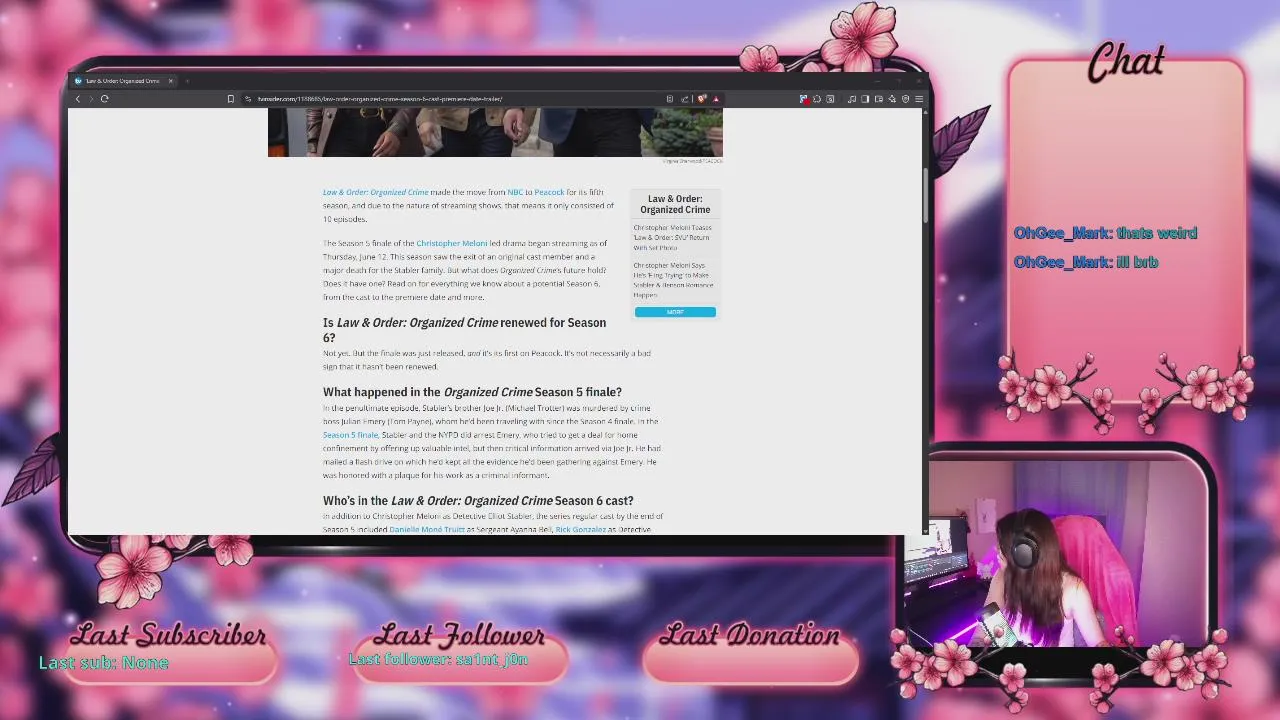Follow the NBC link in the article
Screen dimensions: 1280x720
(x=515, y=192)
